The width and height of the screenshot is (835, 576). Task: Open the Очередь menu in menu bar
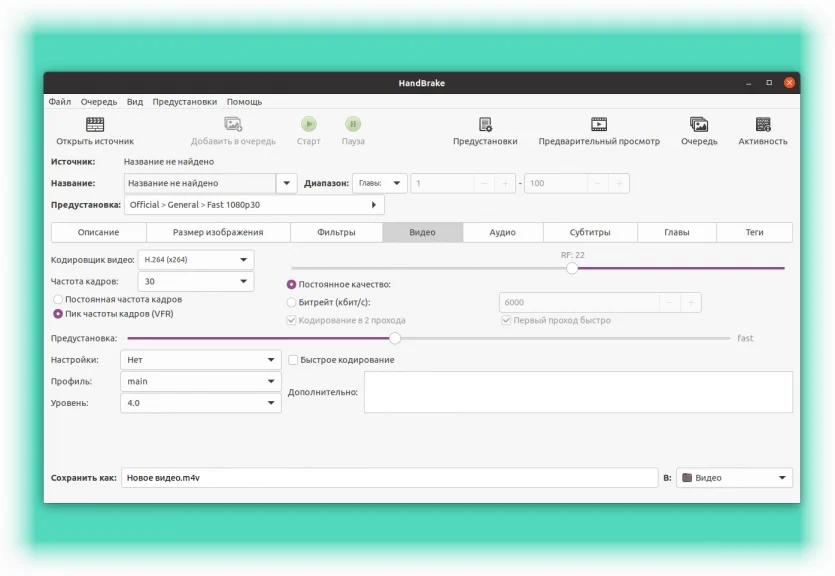pos(99,102)
